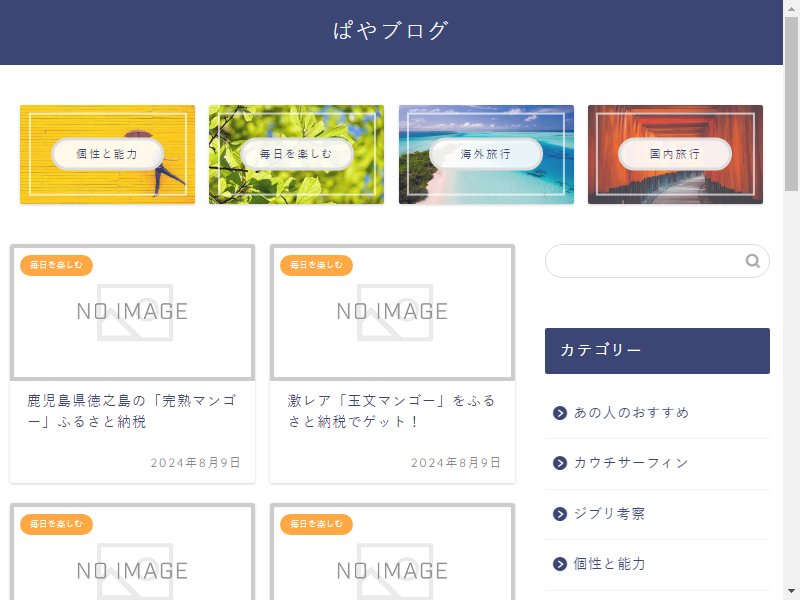The image size is (800, 600).
Task: Click the scroll up arrow on scrollbar
Action: pos(791,7)
